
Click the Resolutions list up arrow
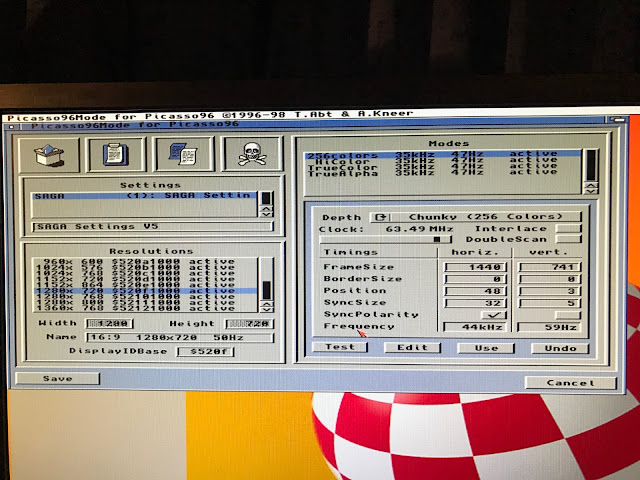[x=266, y=304]
